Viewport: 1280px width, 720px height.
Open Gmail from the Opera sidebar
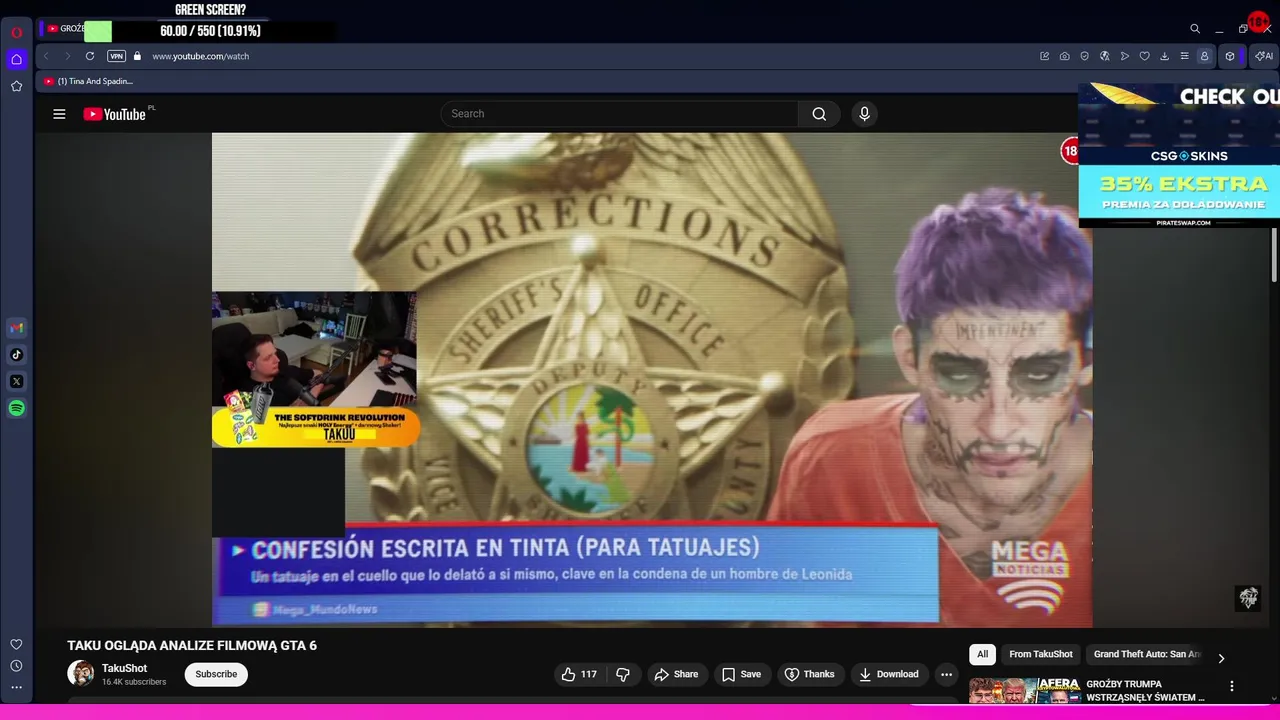tap(16, 328)
